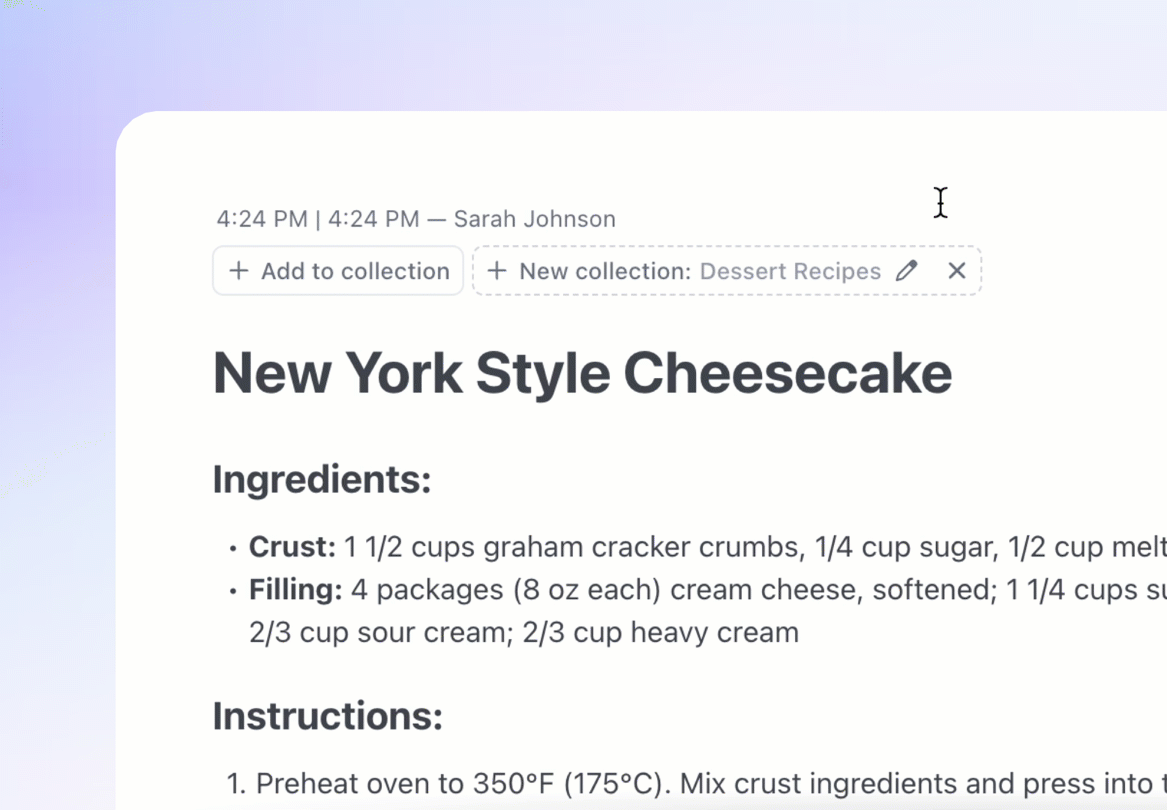Click the bullet point before Crust

tap(233, 549)
